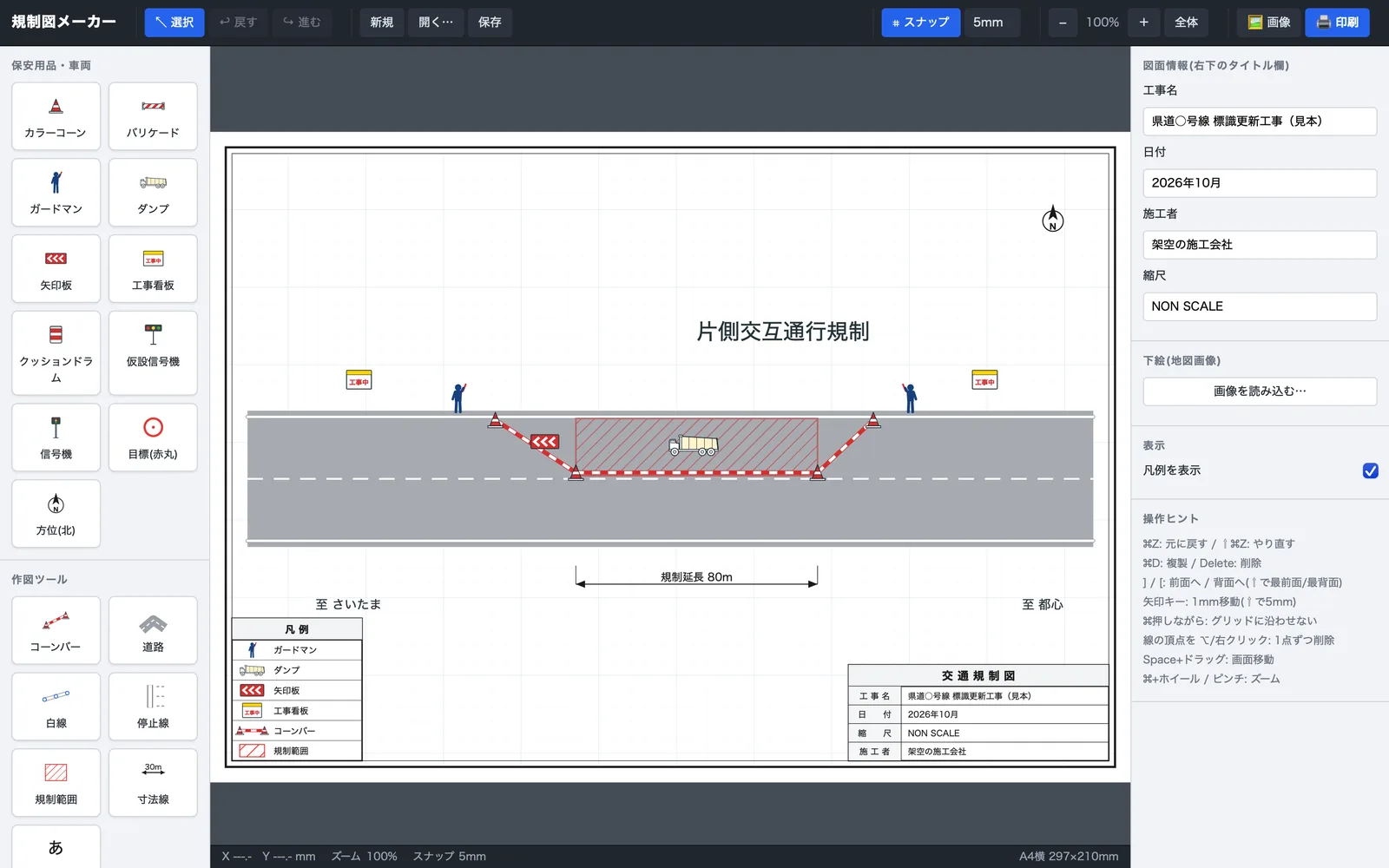Image resolution: width=1389 pixels, height=868 pixels.
Task: Click the 戻す undo button
Action: pos(238,23)
